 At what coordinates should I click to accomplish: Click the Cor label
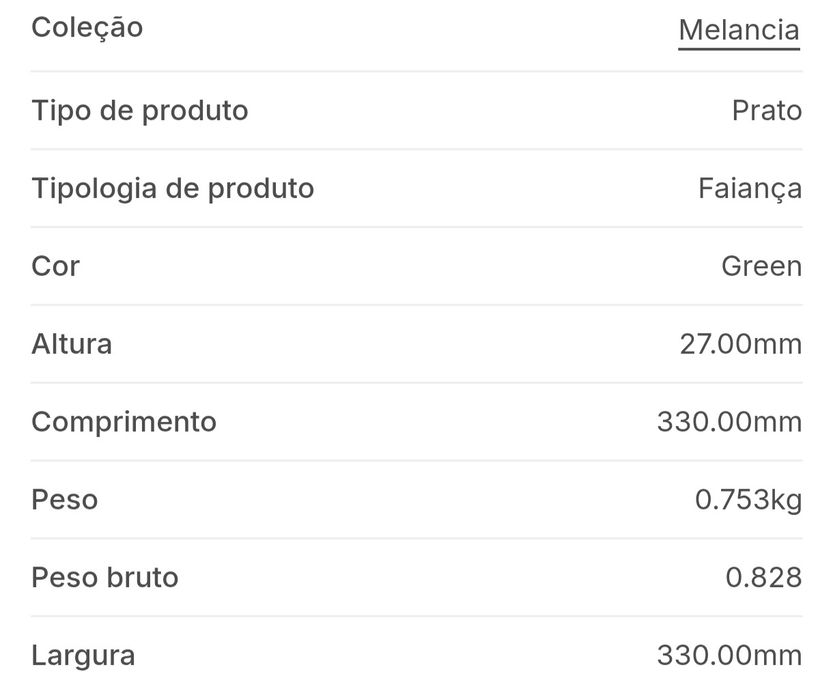pos(55,266)
